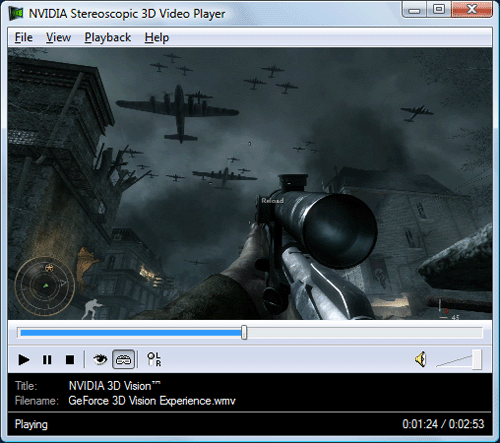Close the NVIDIA video player window
This screenshot has width=500, height=443.
click(x=472, y=9)
